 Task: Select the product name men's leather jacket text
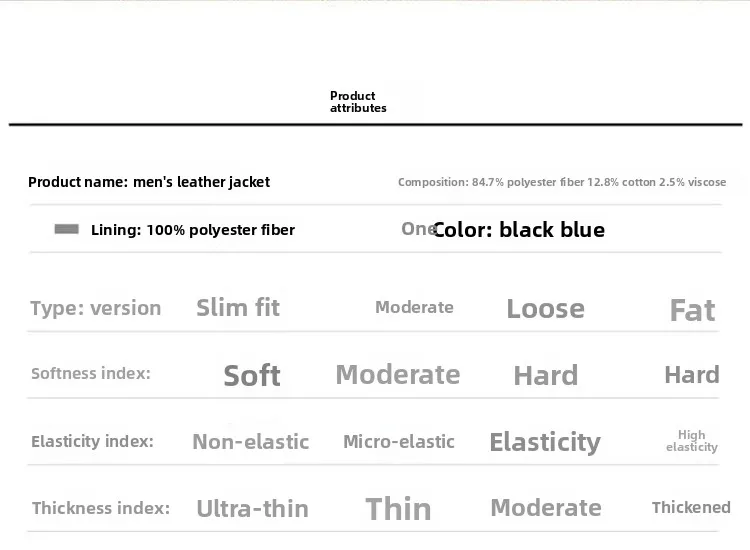(x=149, y=182)
